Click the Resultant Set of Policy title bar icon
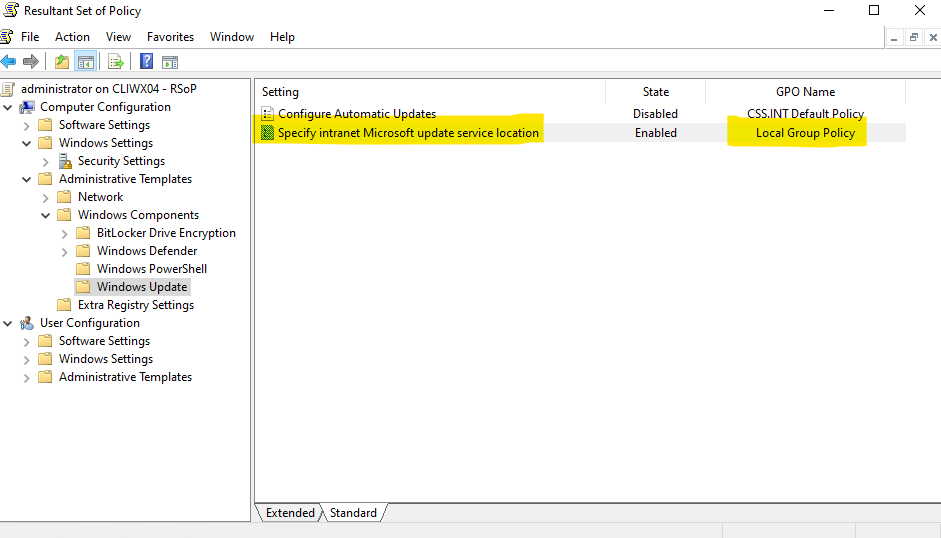The width and height of the screenshot is (941, 538). coord(11,10)
